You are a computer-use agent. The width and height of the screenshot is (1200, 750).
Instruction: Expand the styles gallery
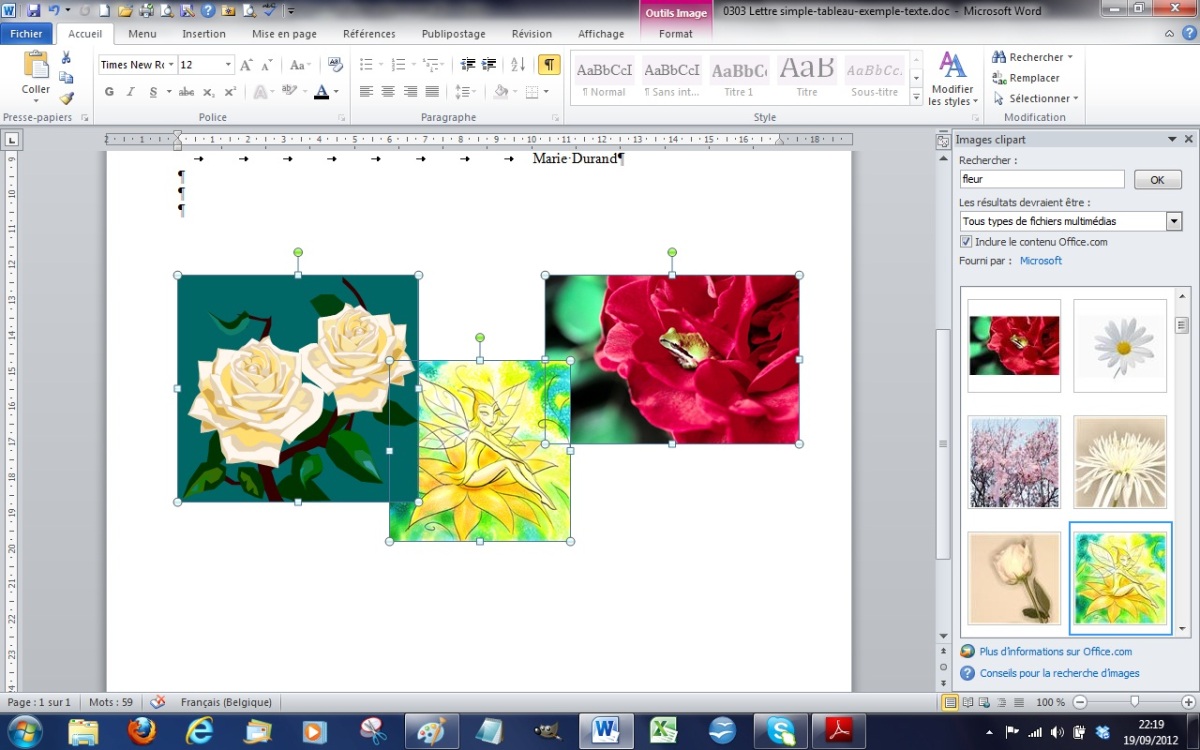tap(917, 97)
